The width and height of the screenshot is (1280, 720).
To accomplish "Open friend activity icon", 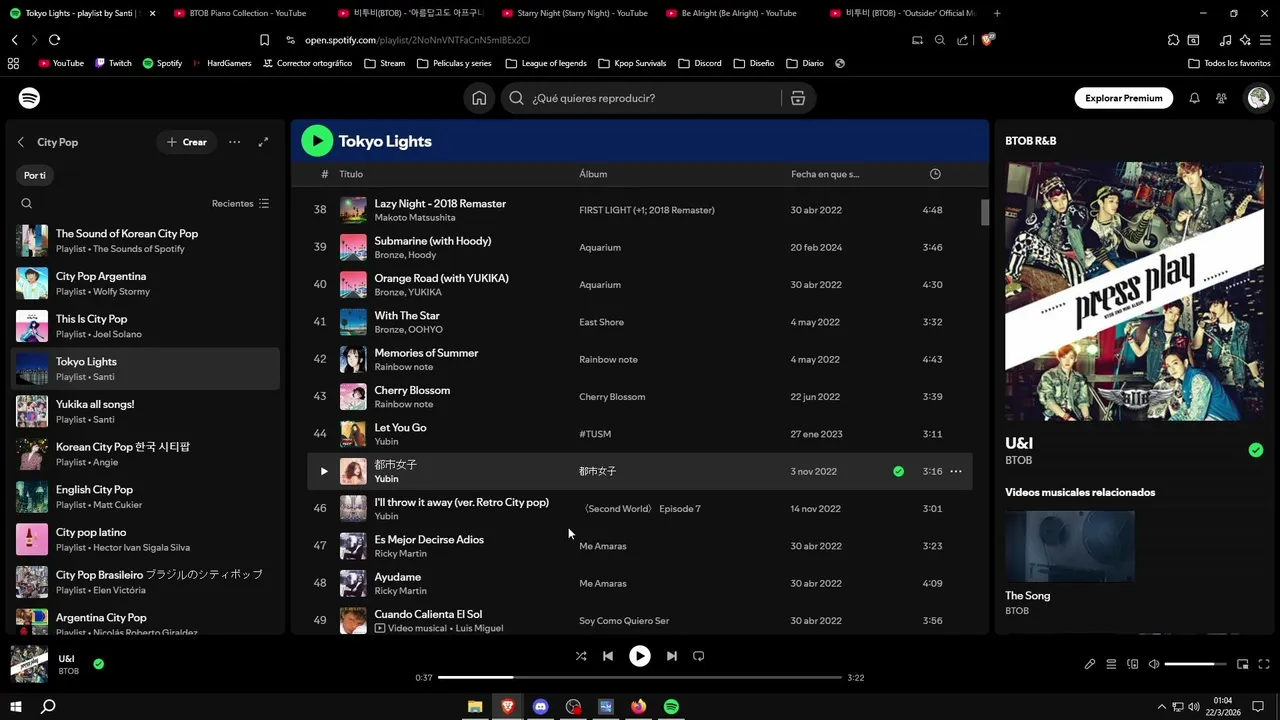I will click(1221, 98).
